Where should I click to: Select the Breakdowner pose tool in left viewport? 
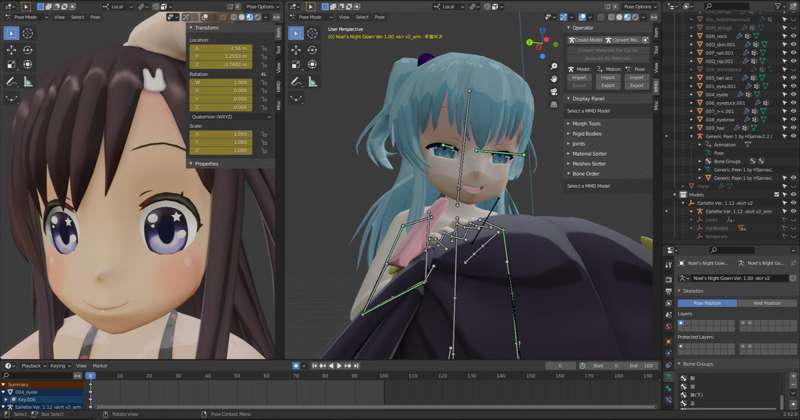coord(11,98)
